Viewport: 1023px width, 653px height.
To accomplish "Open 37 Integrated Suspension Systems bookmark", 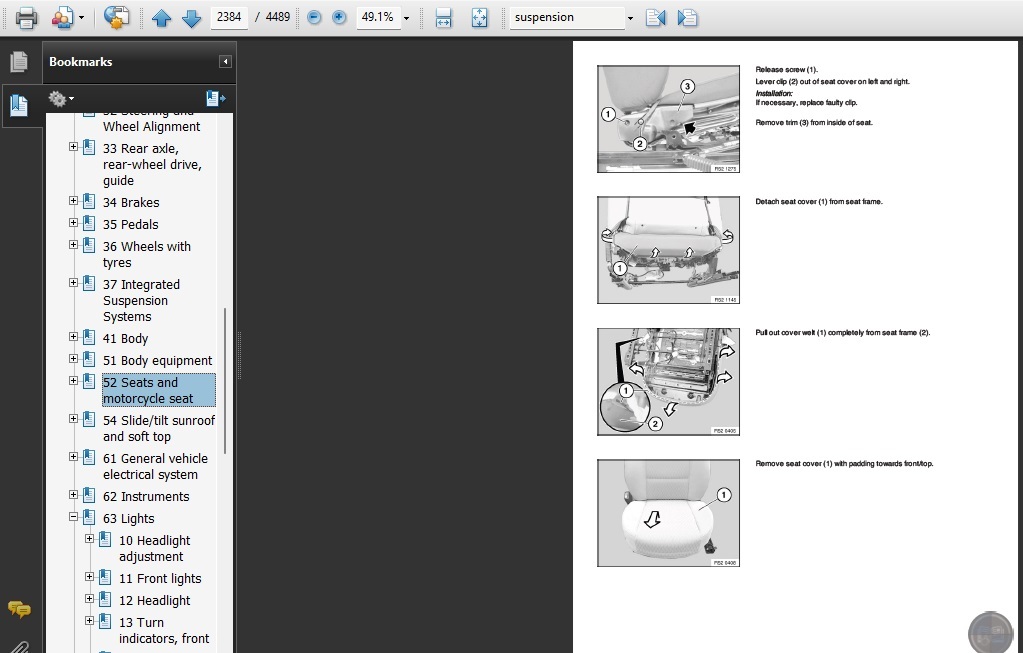I will point(141,300).
